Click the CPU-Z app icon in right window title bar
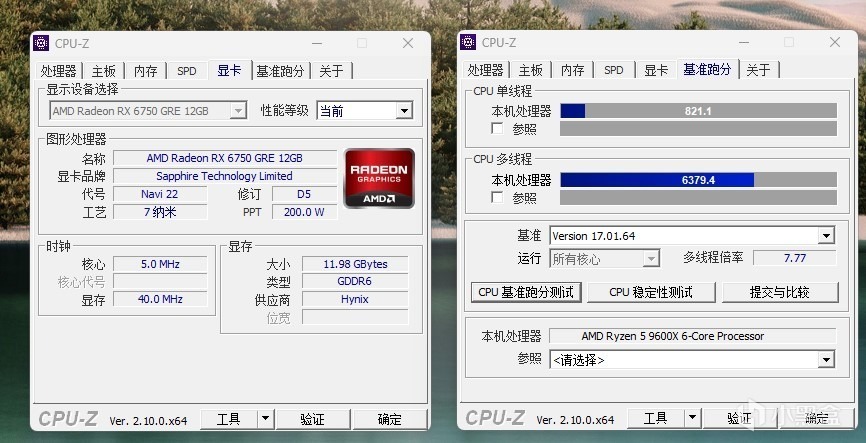The width and height of the screenshot is (866, 443). point(468,42)
